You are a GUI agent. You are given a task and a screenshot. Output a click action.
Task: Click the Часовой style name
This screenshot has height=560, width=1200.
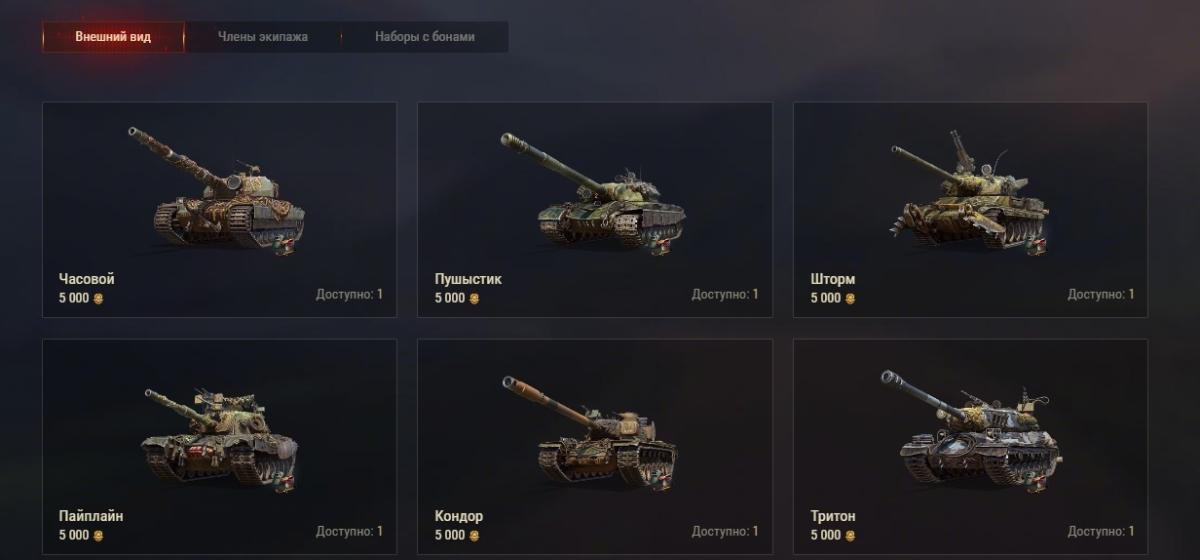pyautogui.click(x=86, y=279)
